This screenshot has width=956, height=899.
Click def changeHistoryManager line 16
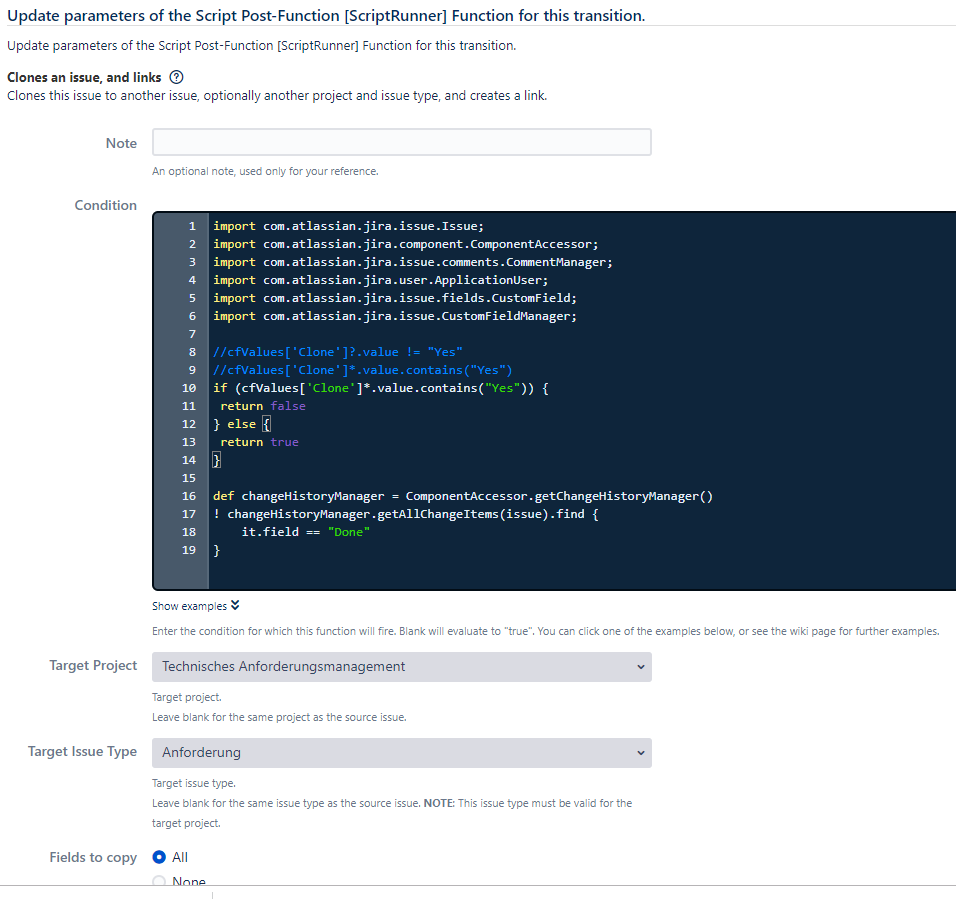(463, 496)
